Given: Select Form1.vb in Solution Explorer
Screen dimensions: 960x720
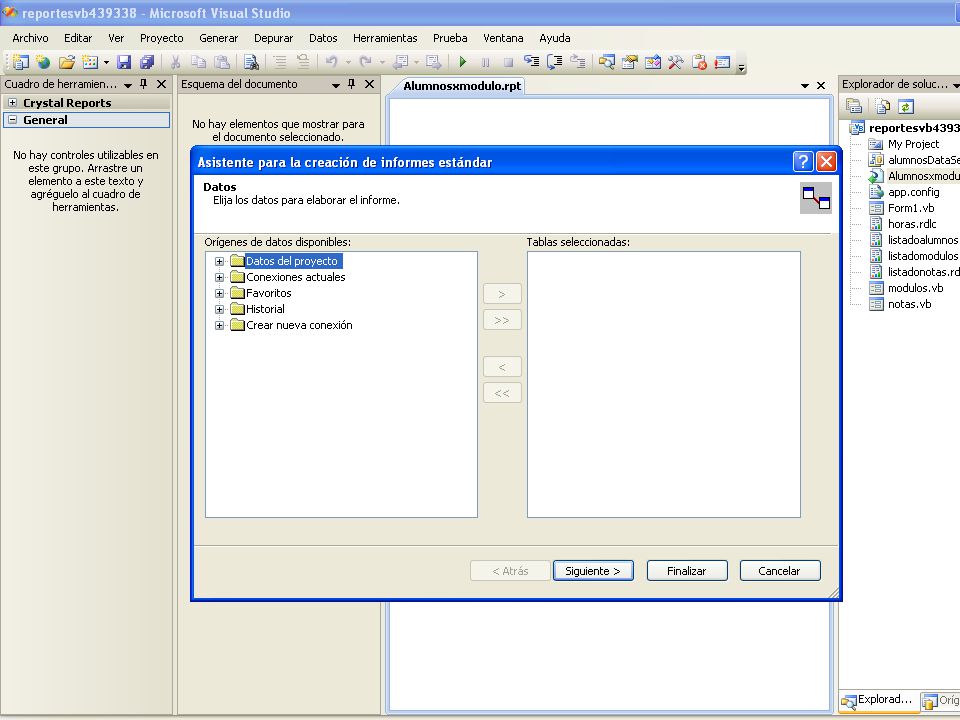Looking at the screenshot, I should point(911,208).
